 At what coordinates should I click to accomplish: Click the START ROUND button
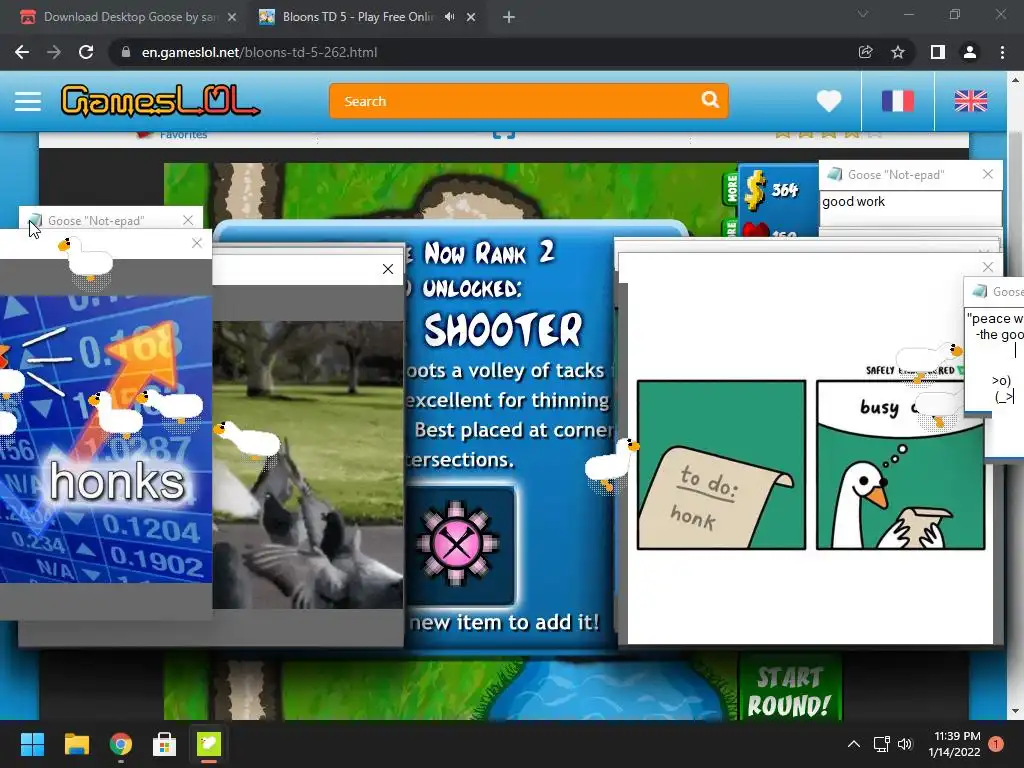[x=789, y=691]
